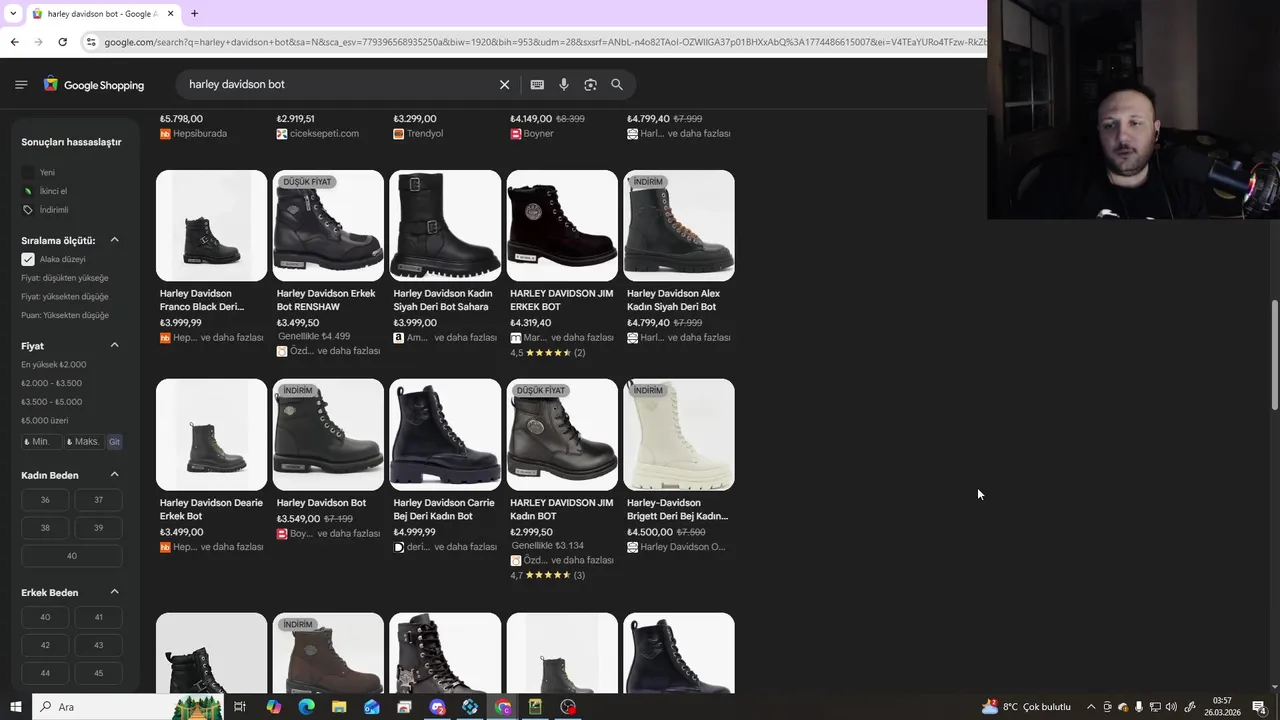The image size is (1280, 720).
Task: Close the harley davidson bot tab
Action: [x=170, y=14]
